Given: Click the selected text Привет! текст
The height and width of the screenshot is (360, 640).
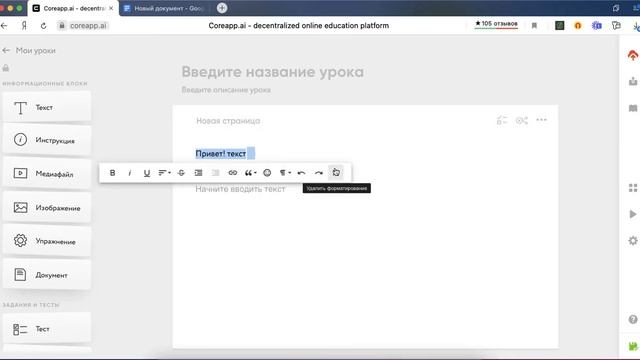Looking at the screenshot, I should (x=221, y=154).
